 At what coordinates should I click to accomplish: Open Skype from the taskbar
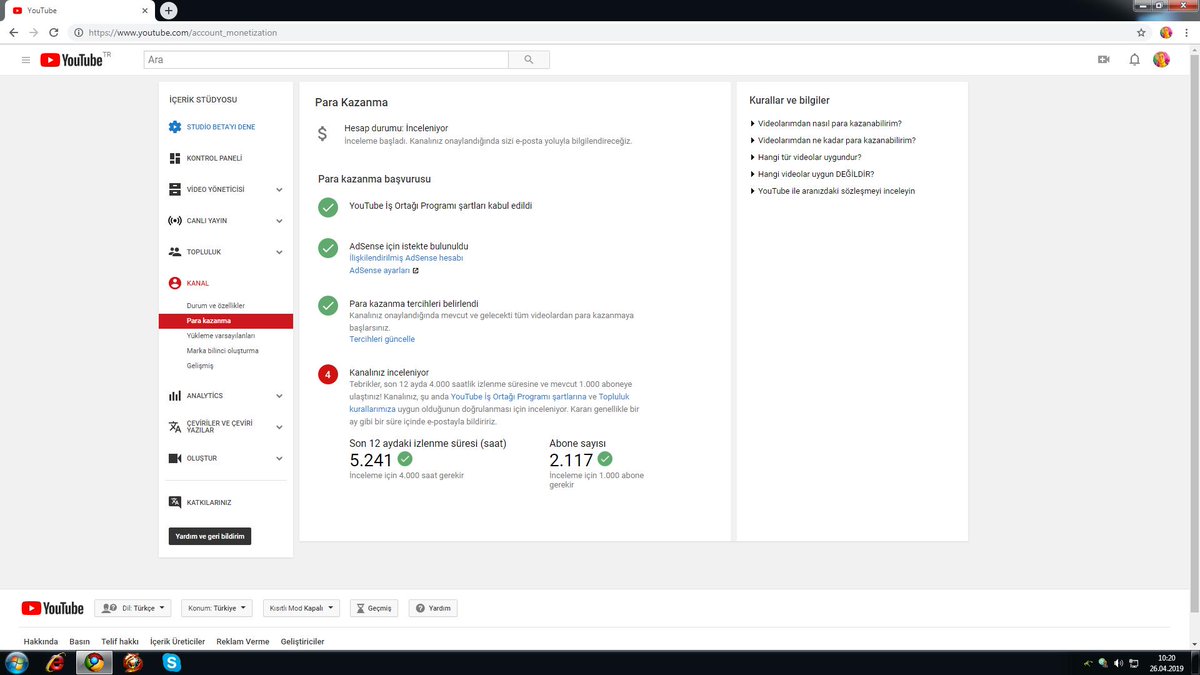point(172,662)
